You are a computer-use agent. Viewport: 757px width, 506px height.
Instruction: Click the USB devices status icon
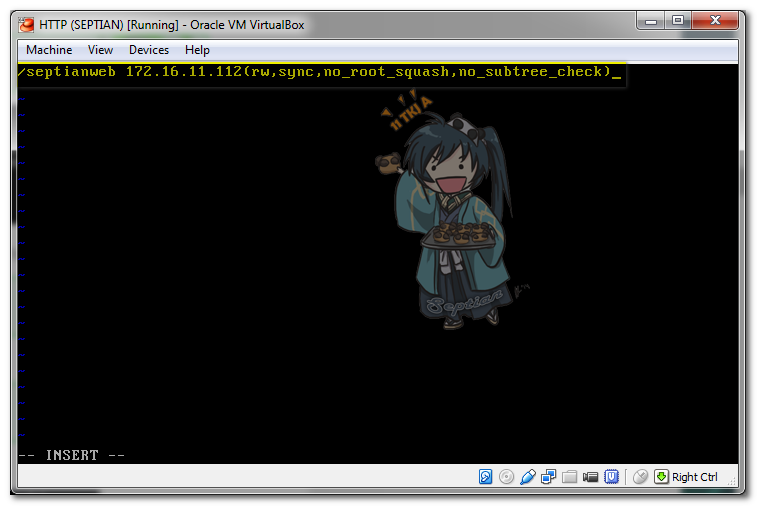click(528, 477)
